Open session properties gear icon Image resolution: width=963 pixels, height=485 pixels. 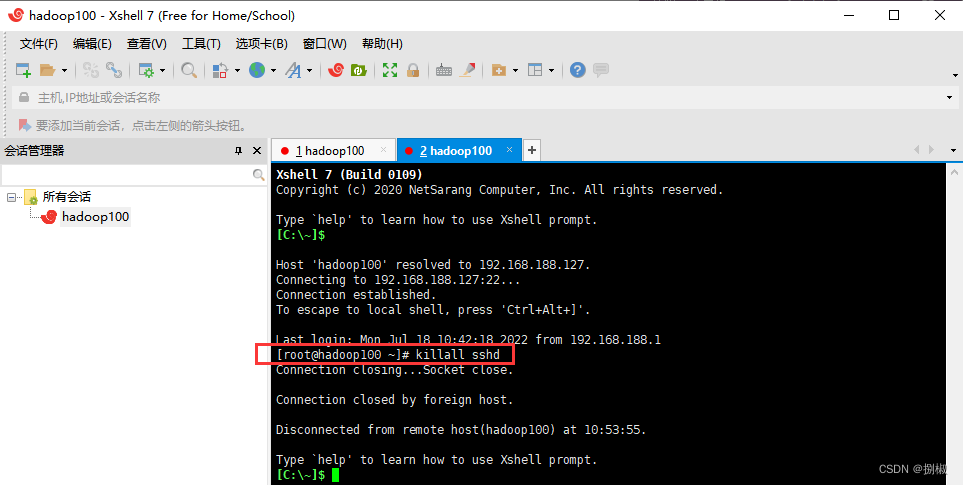tap(146, 70)
